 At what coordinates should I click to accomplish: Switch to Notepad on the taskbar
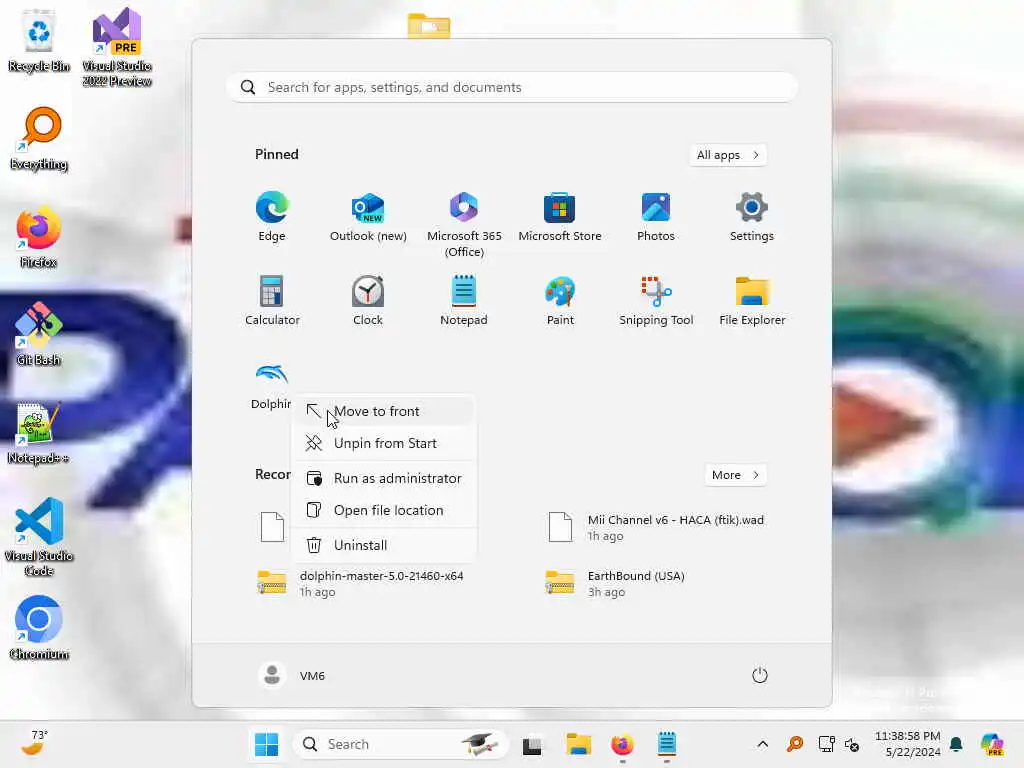tap(666, 744)
